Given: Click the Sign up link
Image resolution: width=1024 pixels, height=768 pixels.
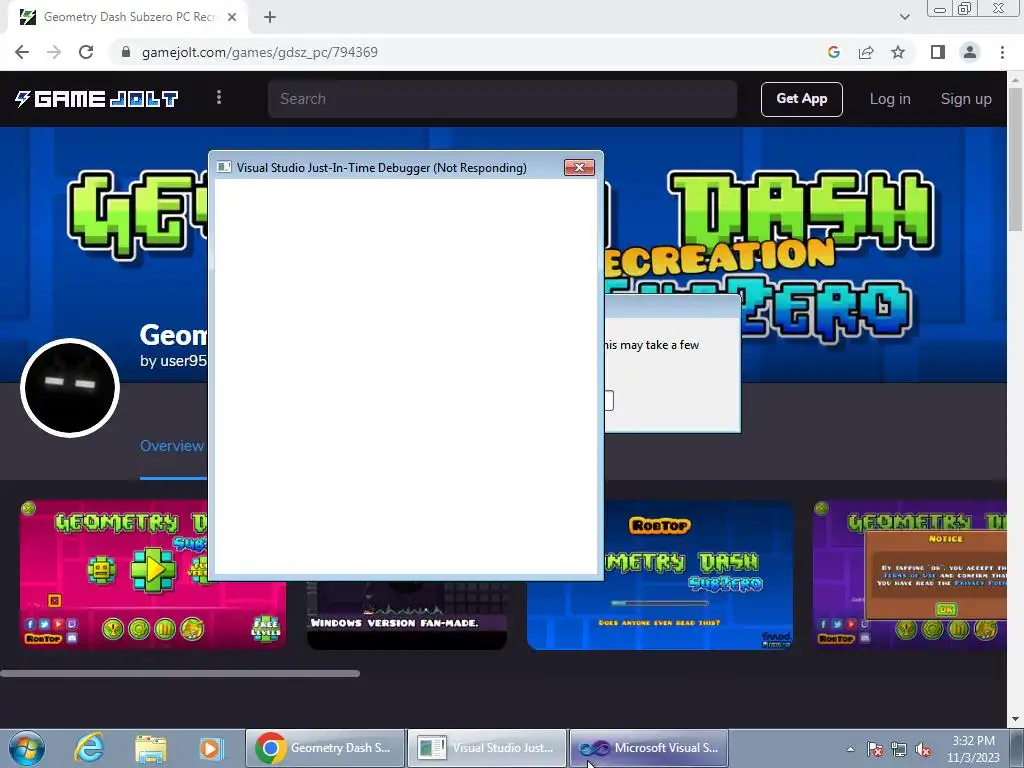Looking at the screenshot, I should (966, 99).
